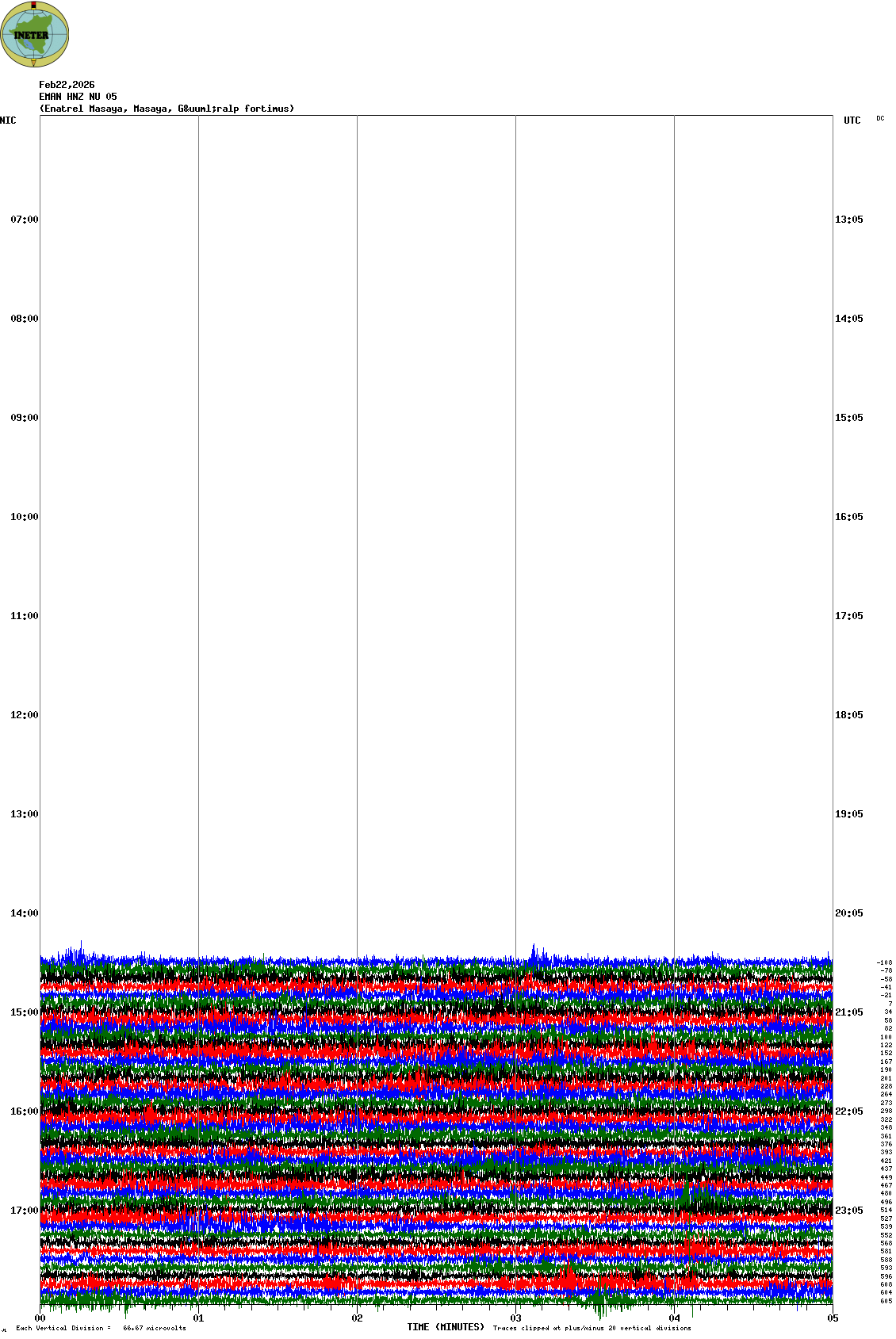Screen dimensions: 896x1339
Task: Click the Enatrel Masaya station description text
Action: point(167,109)
